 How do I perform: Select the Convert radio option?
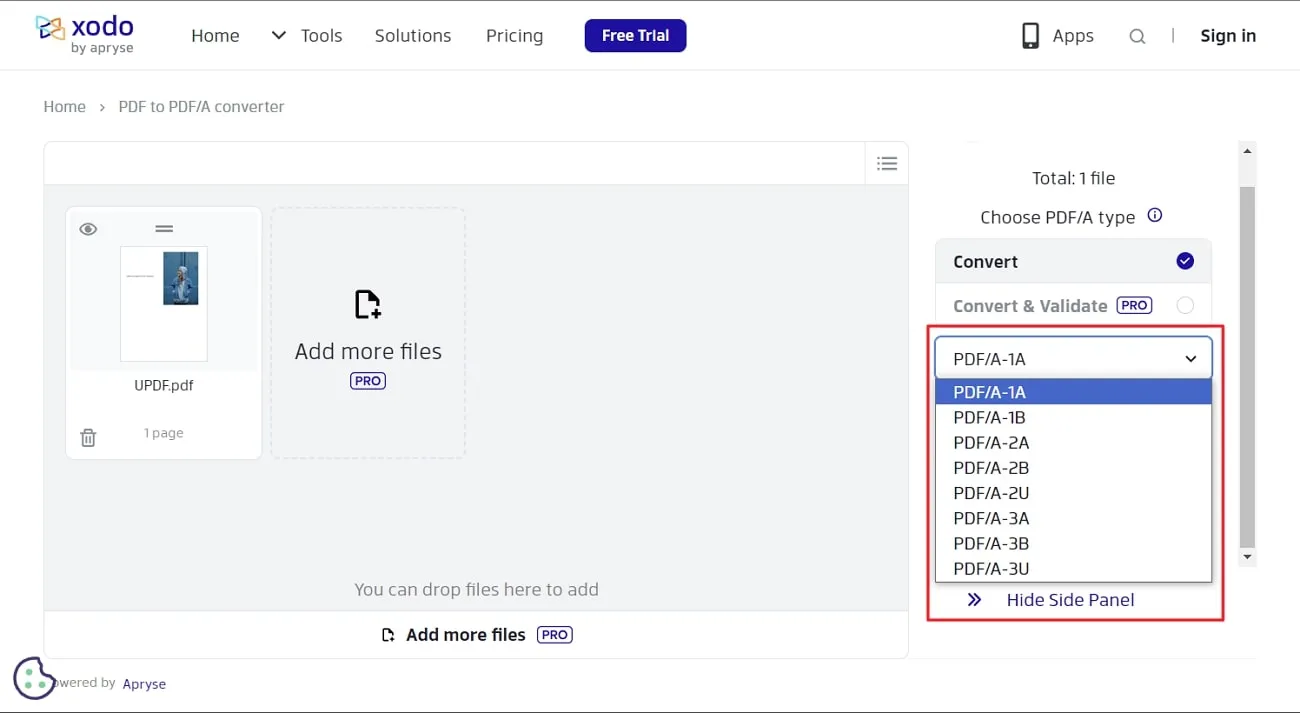click(1185, 261)
